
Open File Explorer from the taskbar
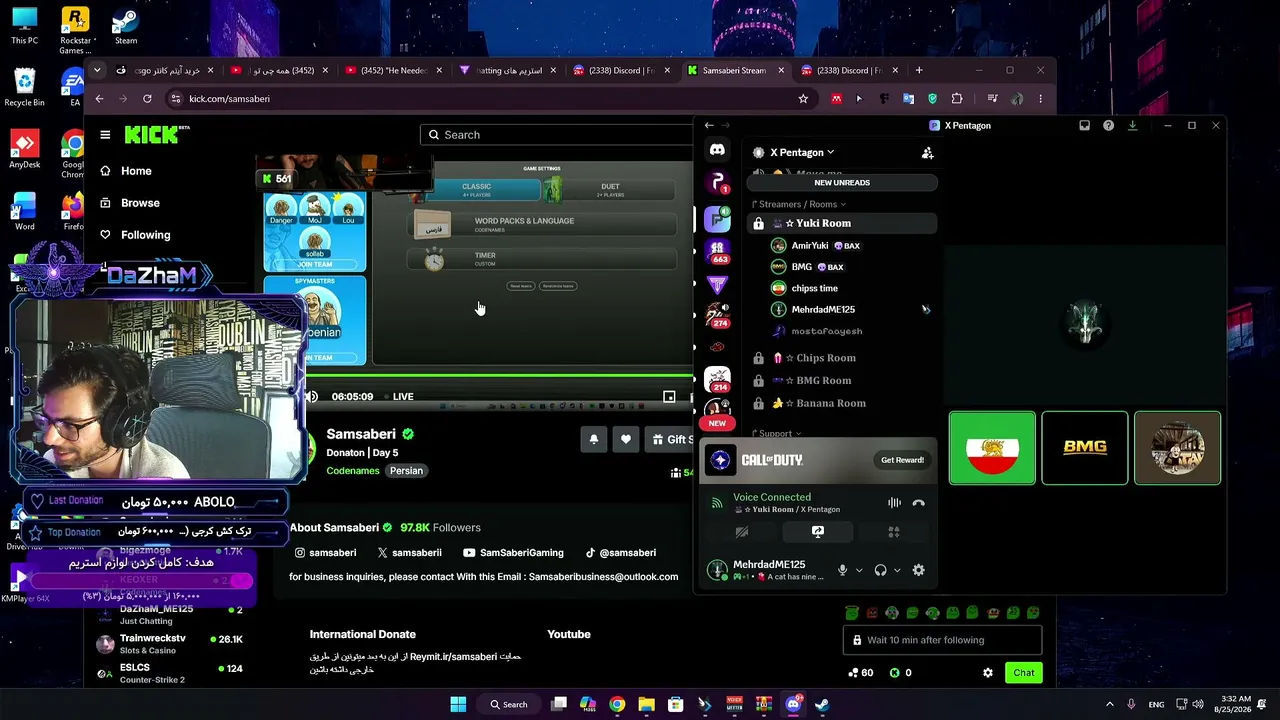tap(646, 704)
